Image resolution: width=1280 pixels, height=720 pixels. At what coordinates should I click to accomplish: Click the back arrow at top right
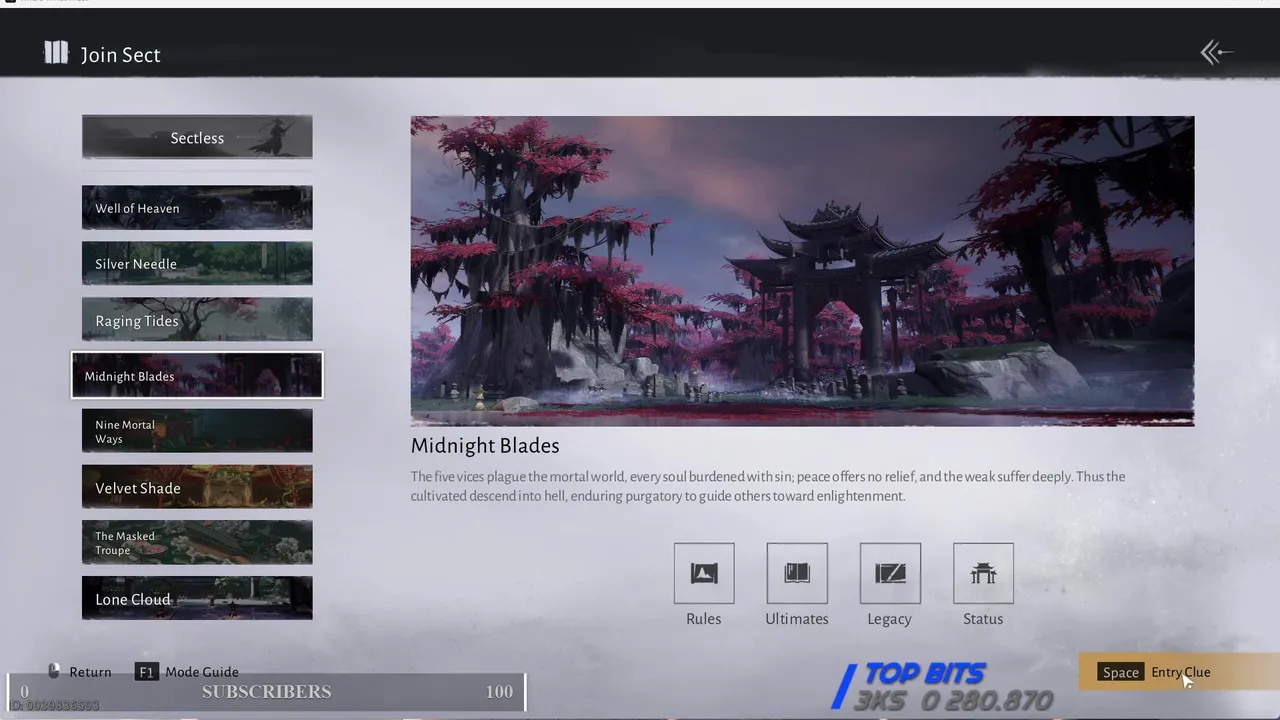(1216, 53)
